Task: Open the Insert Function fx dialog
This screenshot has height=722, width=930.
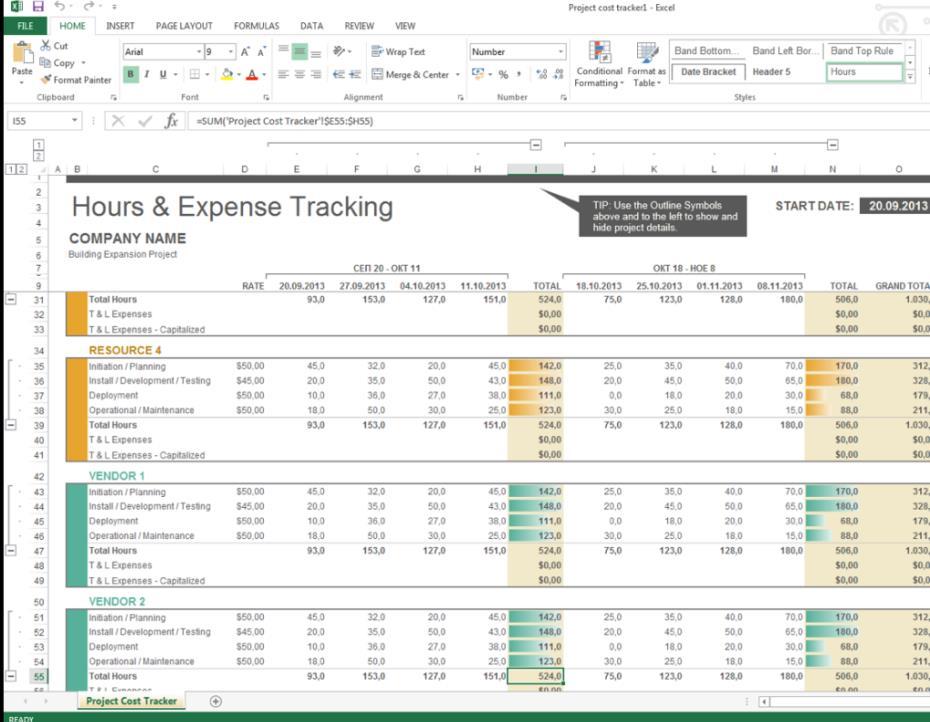Action: point(171,121)
